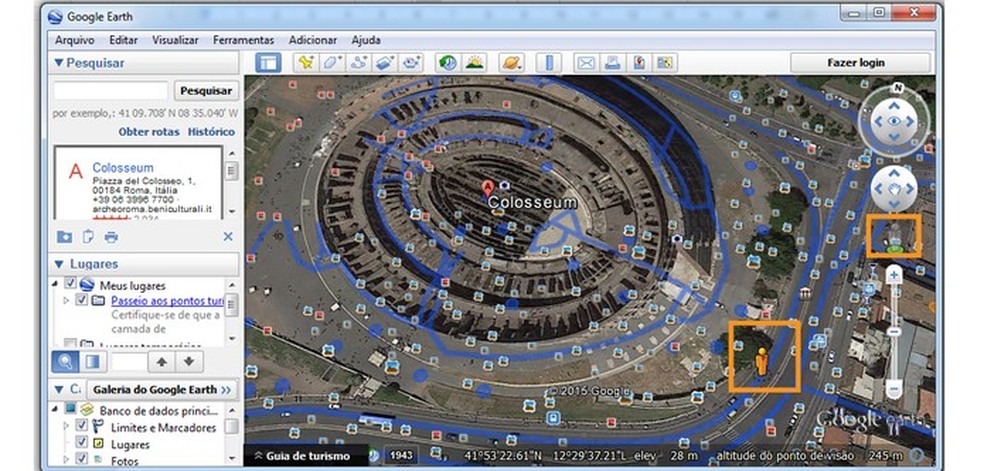
Task: Open the Colosseum search result link
Action: pyautogui.click(x=123, y=167)
